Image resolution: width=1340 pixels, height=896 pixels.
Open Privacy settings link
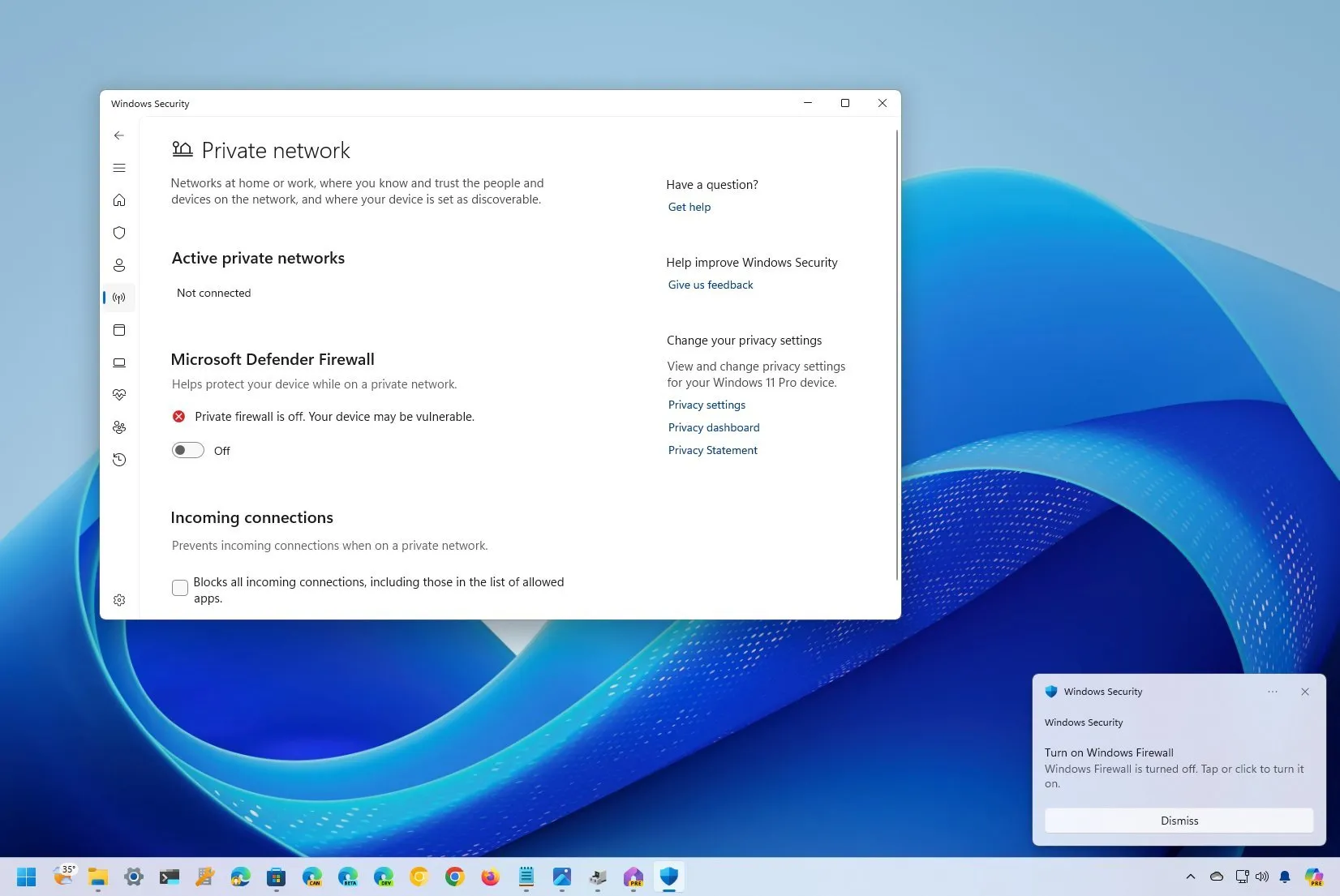pyautogui.click(x=707, y=405)
